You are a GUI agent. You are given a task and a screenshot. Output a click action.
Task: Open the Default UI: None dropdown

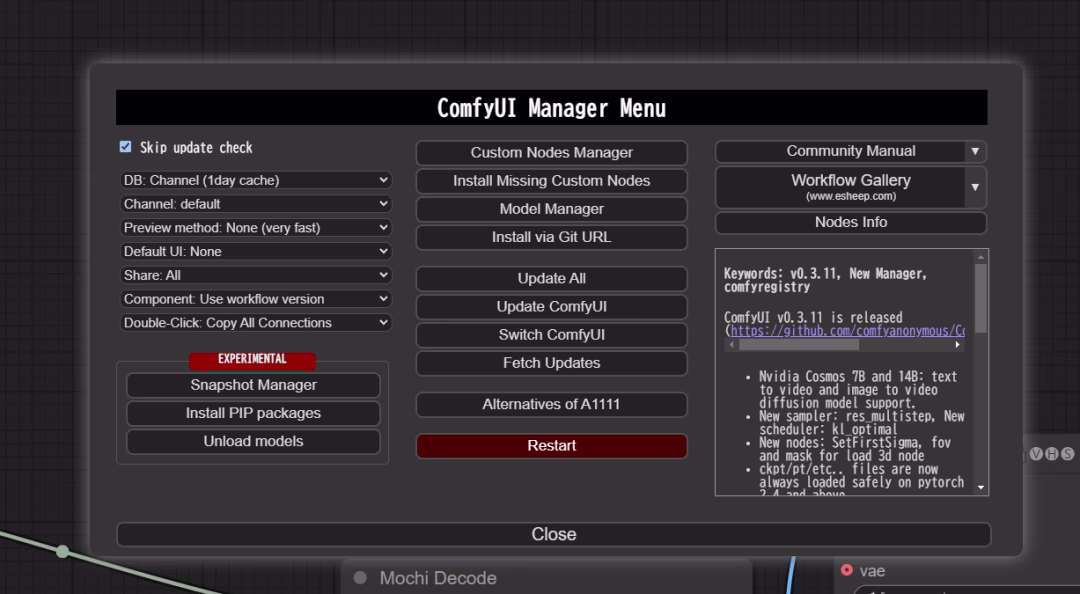point(256,252)
